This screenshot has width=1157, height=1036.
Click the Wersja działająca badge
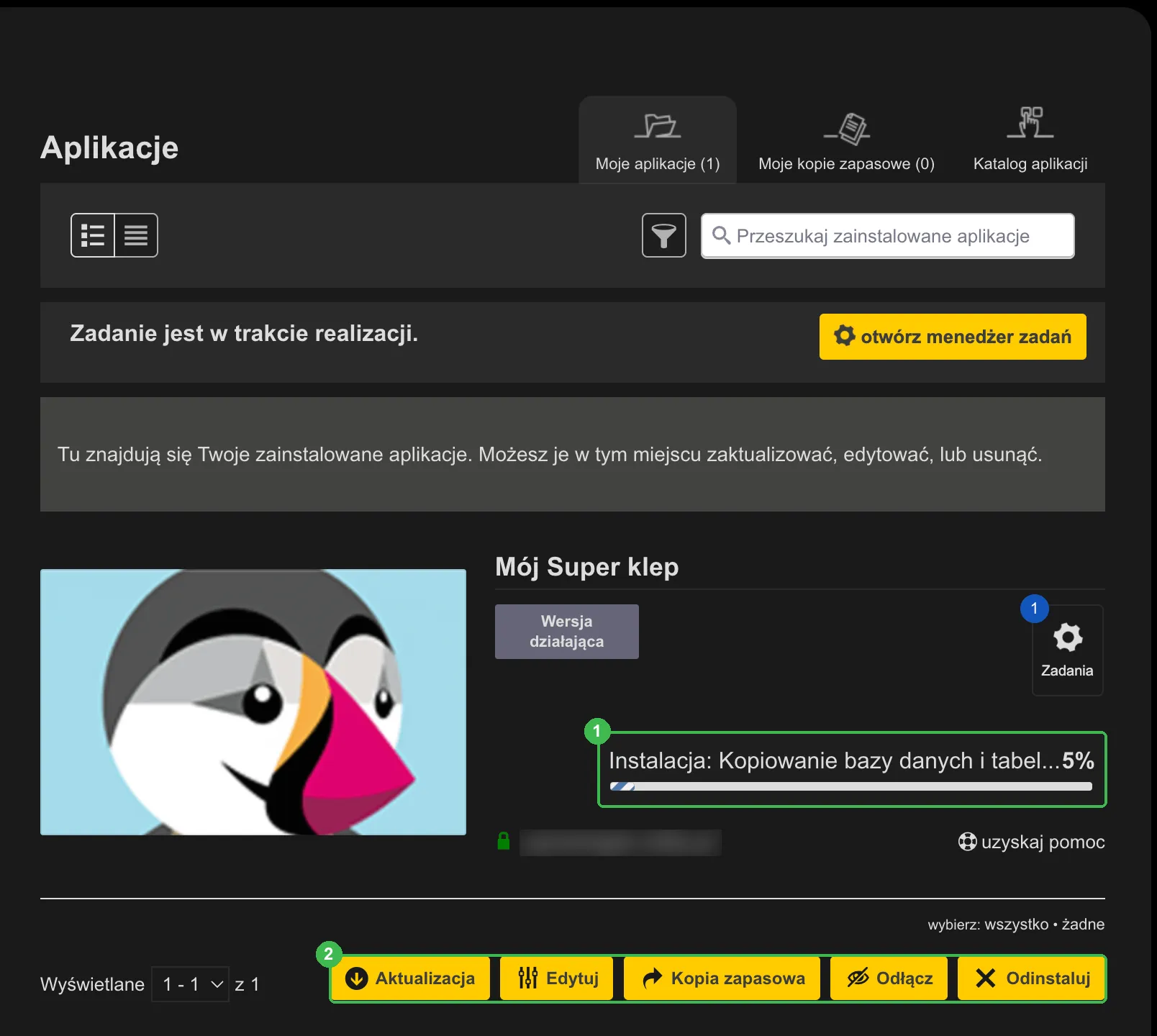click(x=567, y=632)
